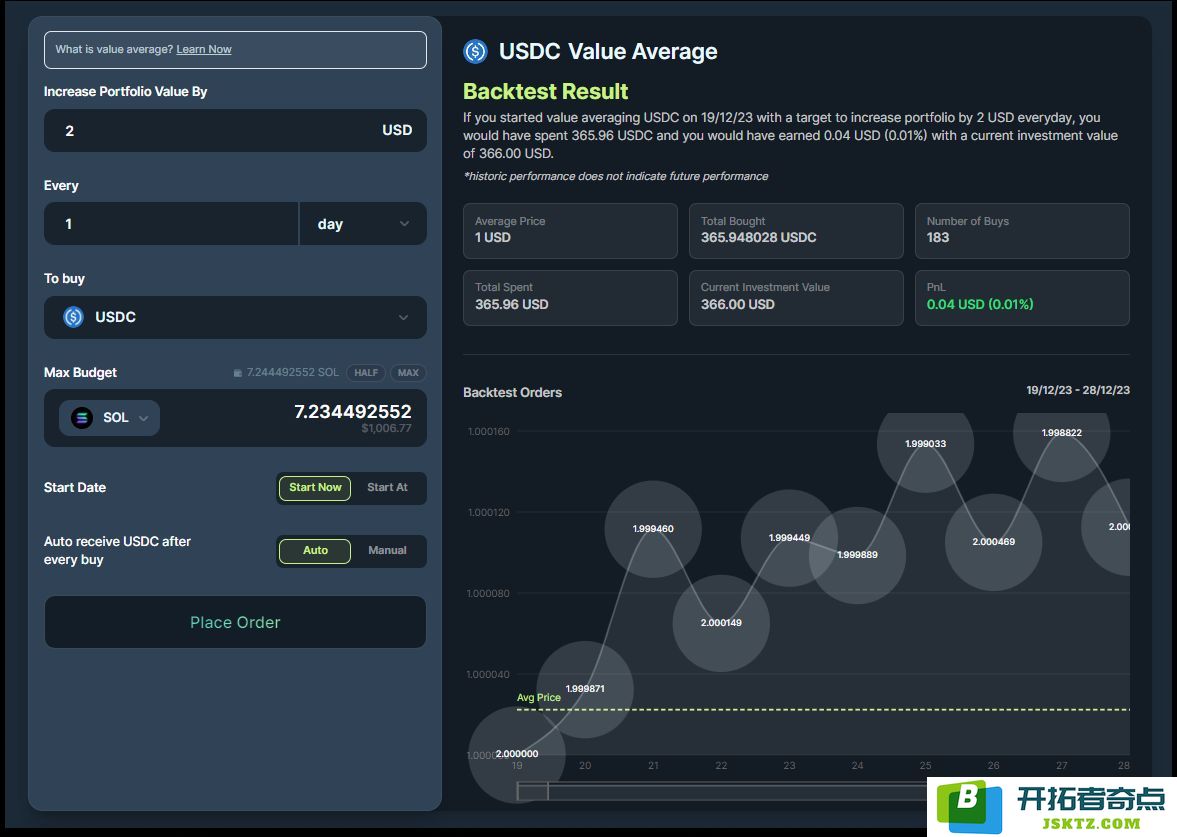Select the 2.000469 order bubble
The height and width of the screenshot is (837, 1177).
click(993, 542)
